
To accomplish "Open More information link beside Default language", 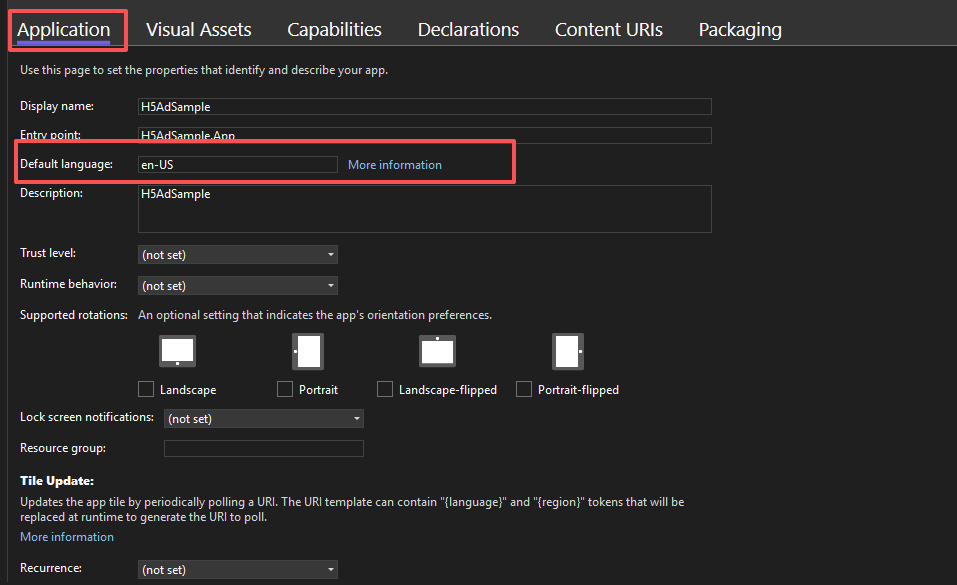I will click(x=394, y=165).
